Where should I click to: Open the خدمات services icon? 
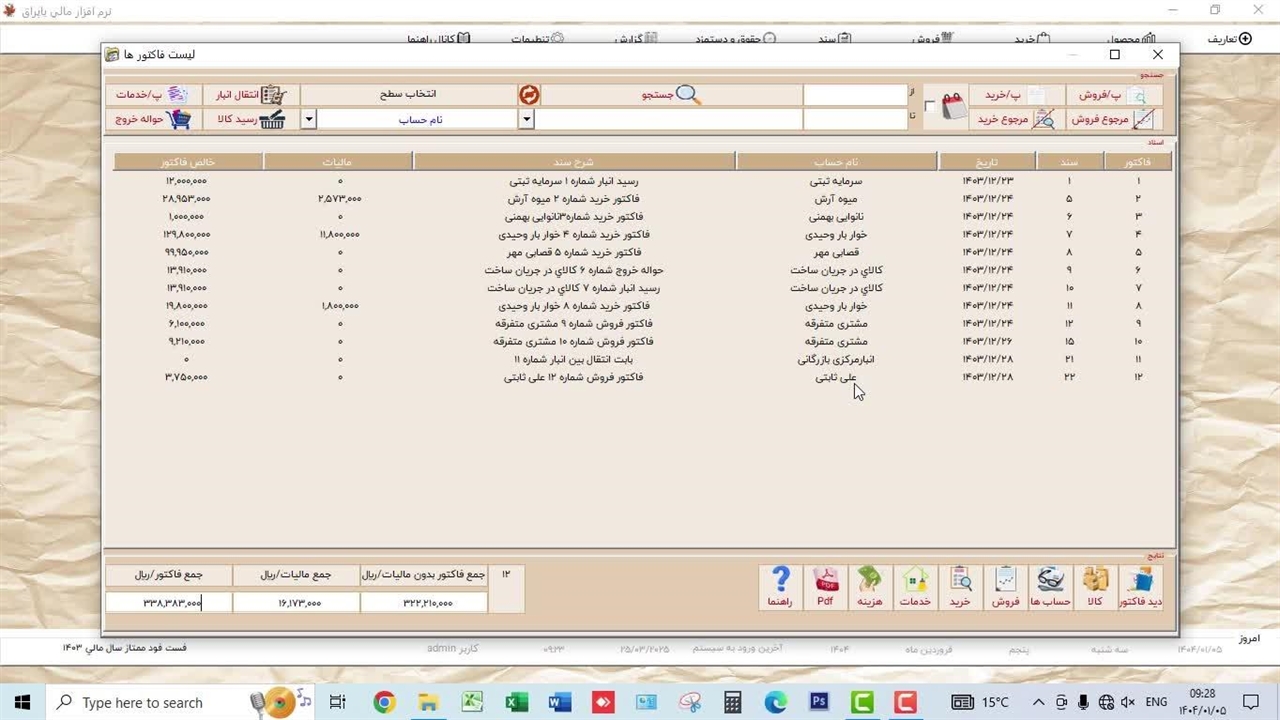pos(915,587)
